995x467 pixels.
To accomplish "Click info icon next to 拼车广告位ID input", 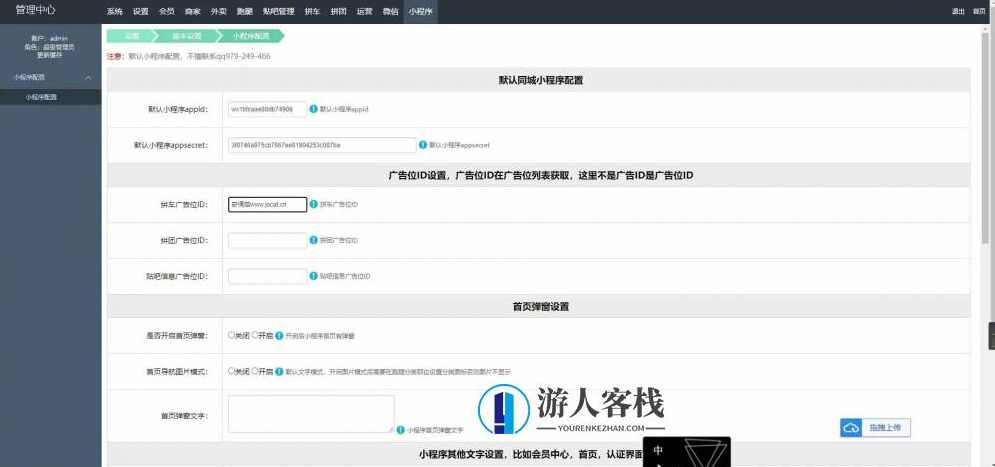I will (x=313, y=204).
